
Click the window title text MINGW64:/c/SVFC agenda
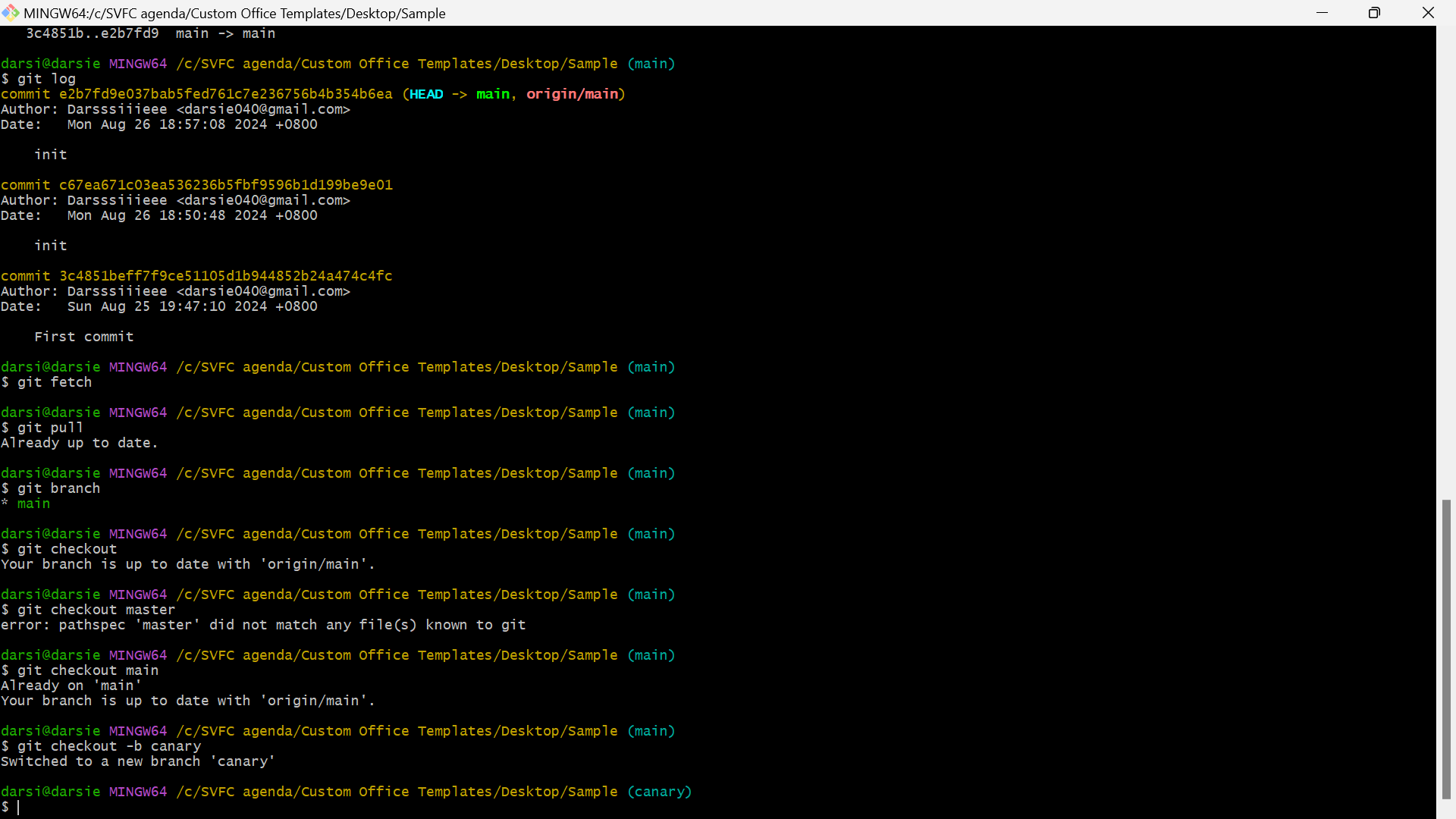(234, 14)
